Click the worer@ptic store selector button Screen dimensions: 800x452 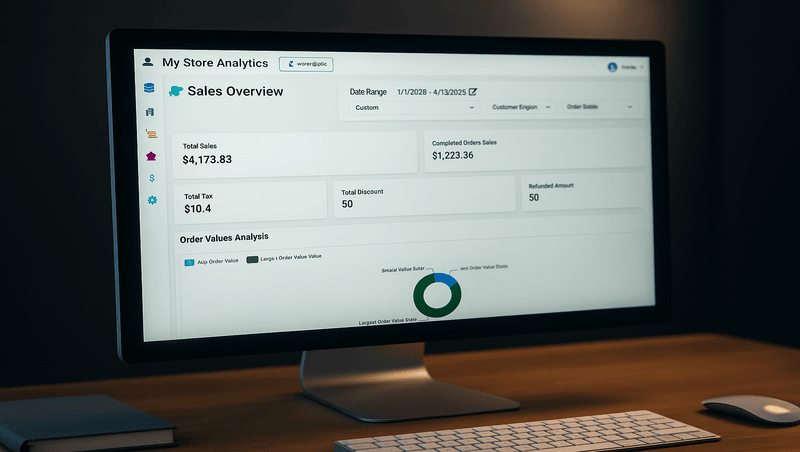[306, 64]
